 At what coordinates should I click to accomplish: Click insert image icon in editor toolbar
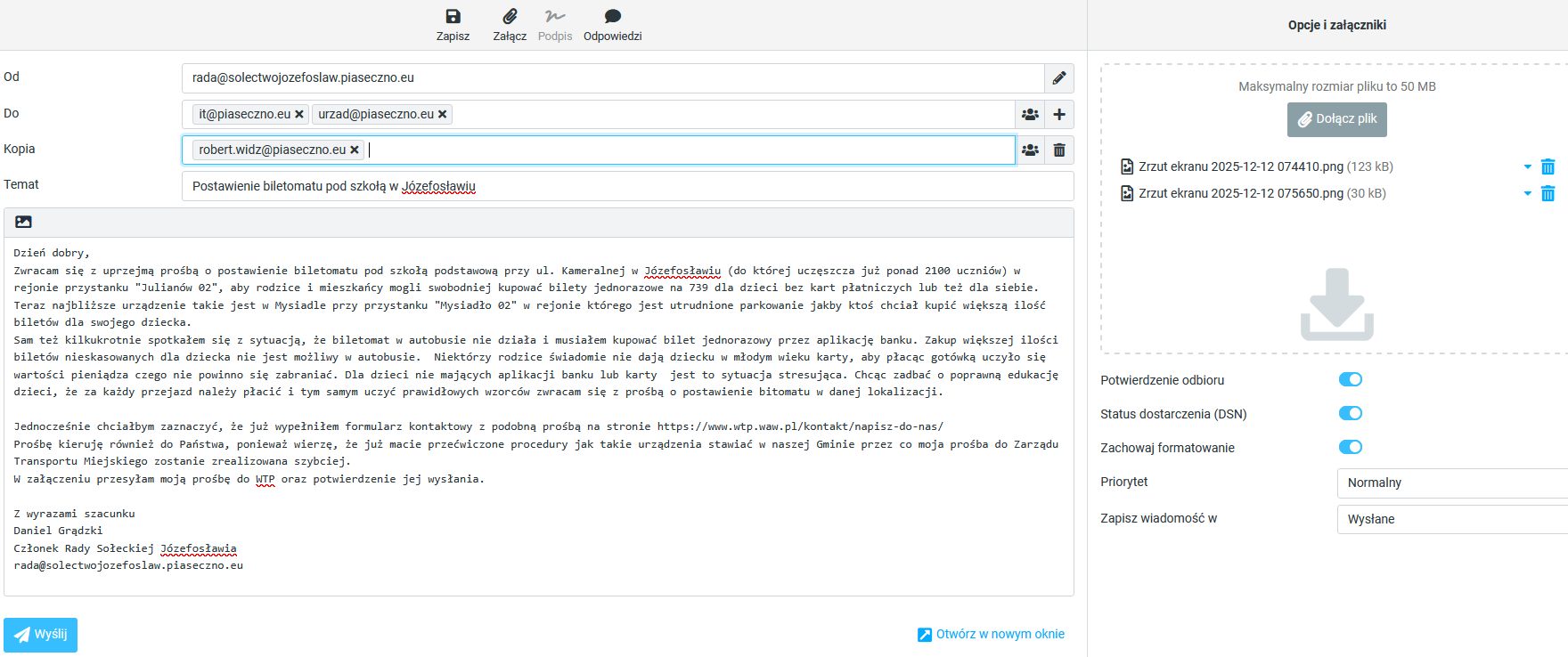[x=24, y=222]
